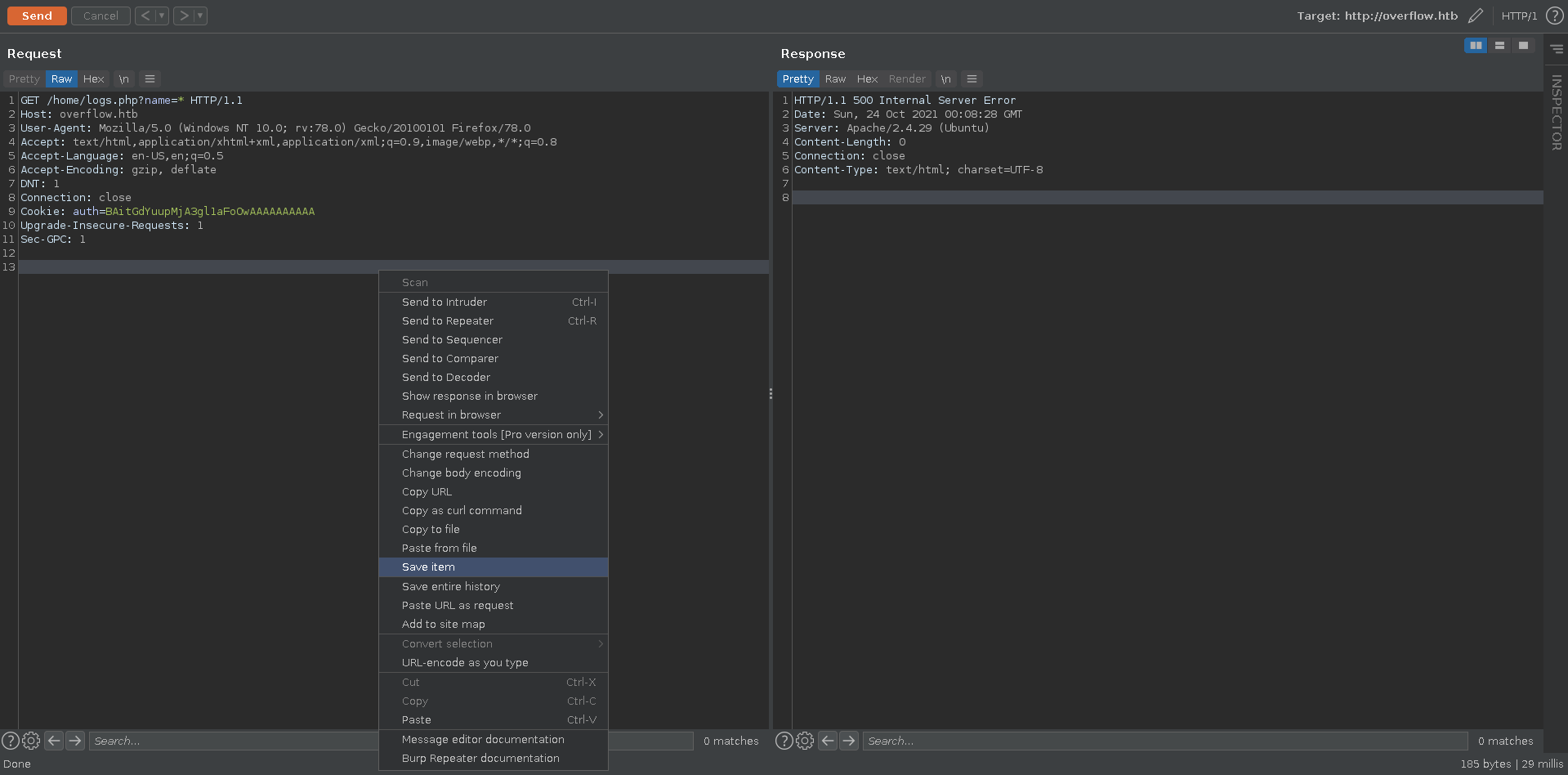Toggle \n characters display in Response

click(945, 79)
